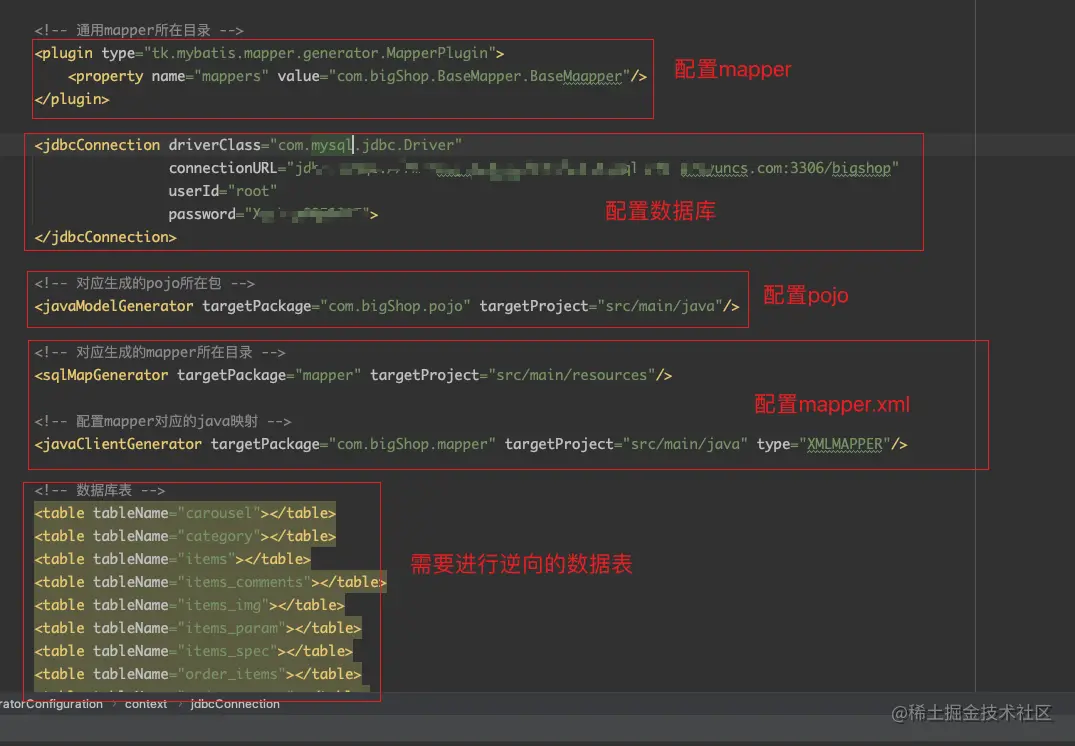Click the table line with tableName 'items_spec'

tap(193, 651)
